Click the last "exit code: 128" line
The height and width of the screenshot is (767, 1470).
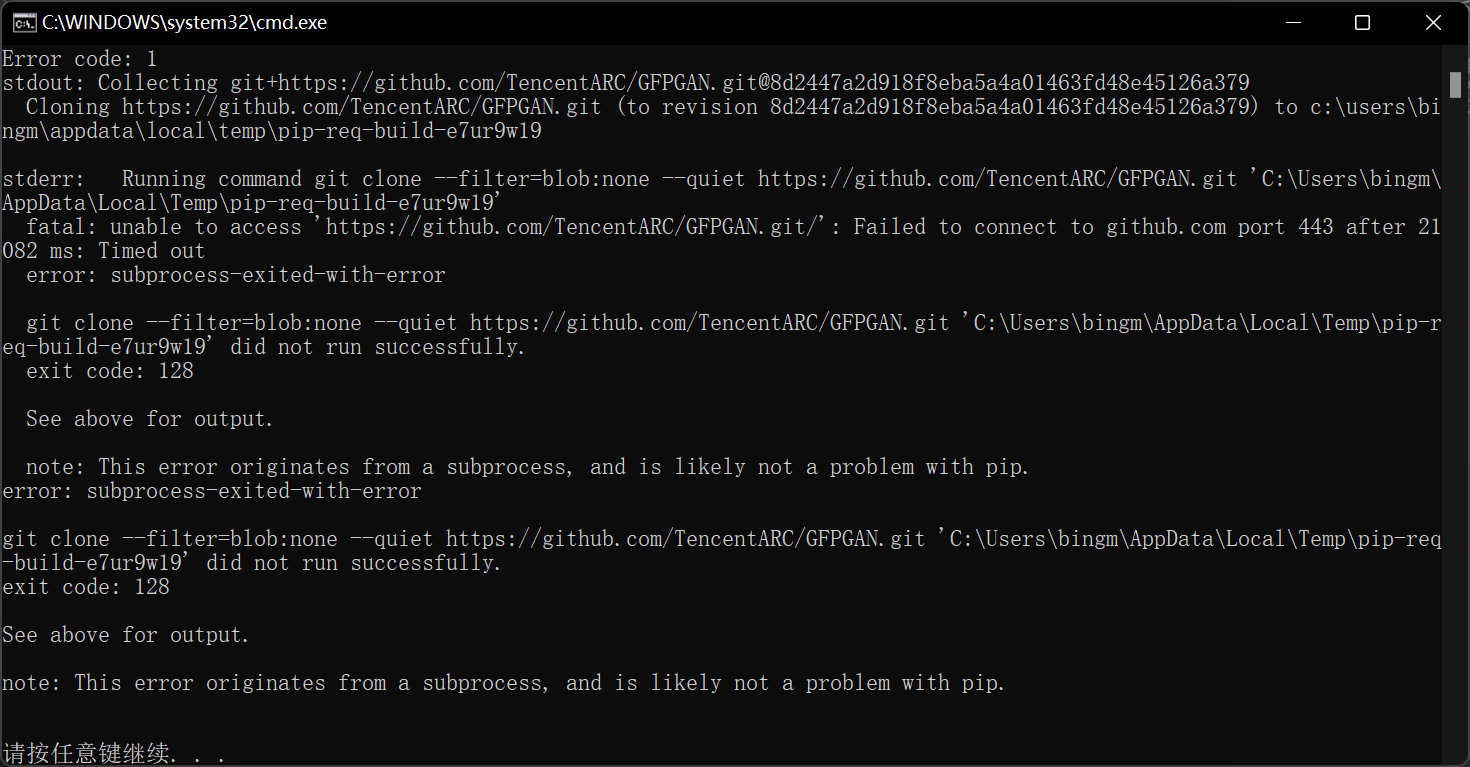[85, 587]
